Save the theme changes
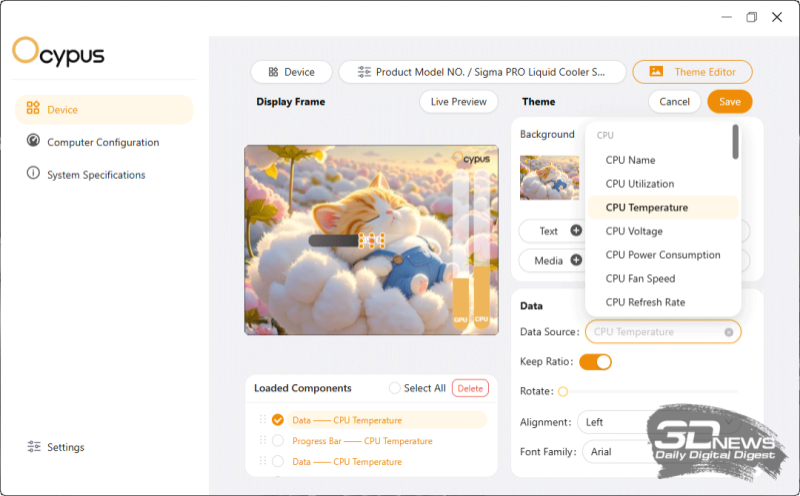The width and height of the screenshot is (800, 496). coord(729,102)
